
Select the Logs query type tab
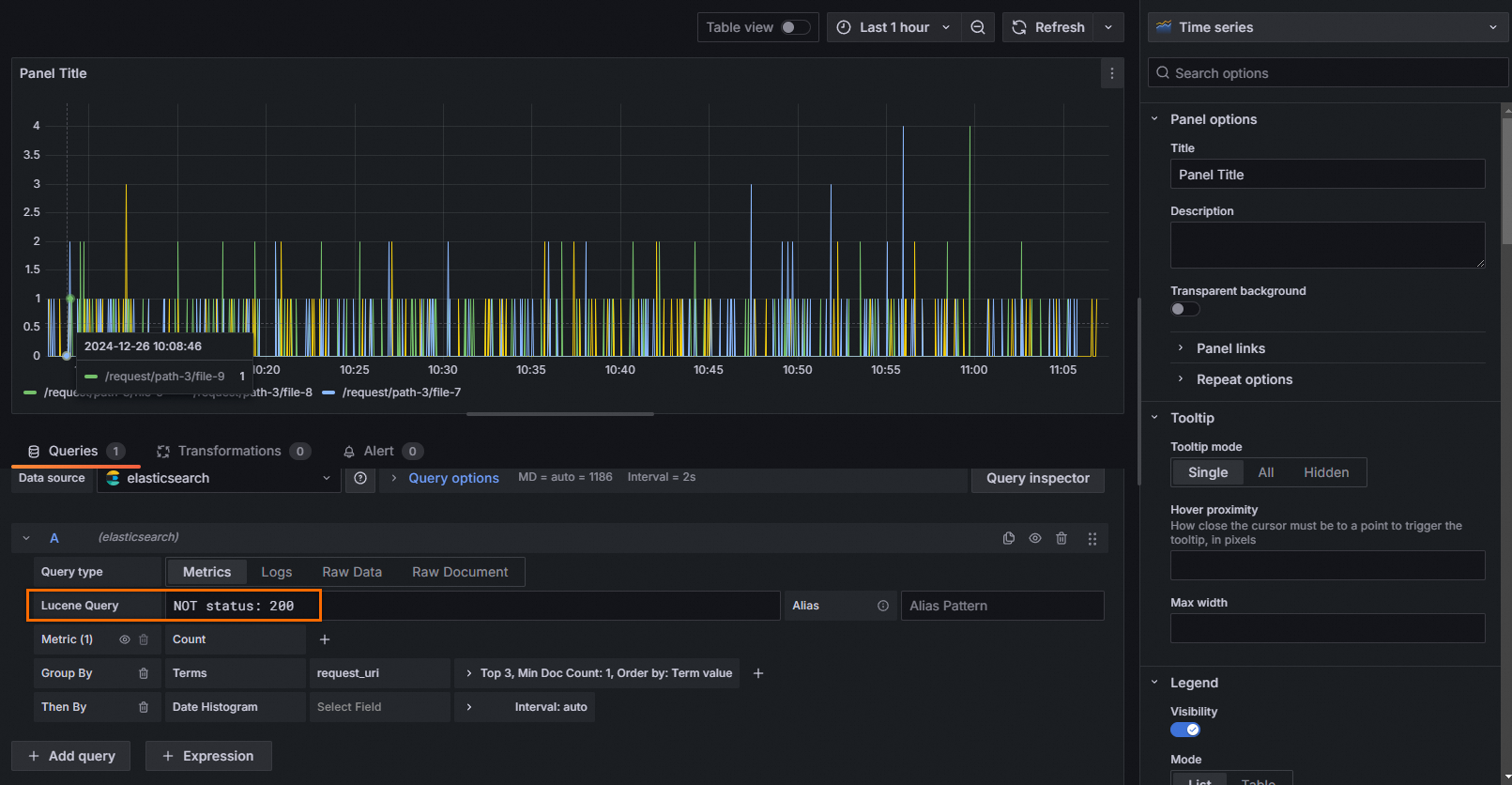tap(276, 572)
